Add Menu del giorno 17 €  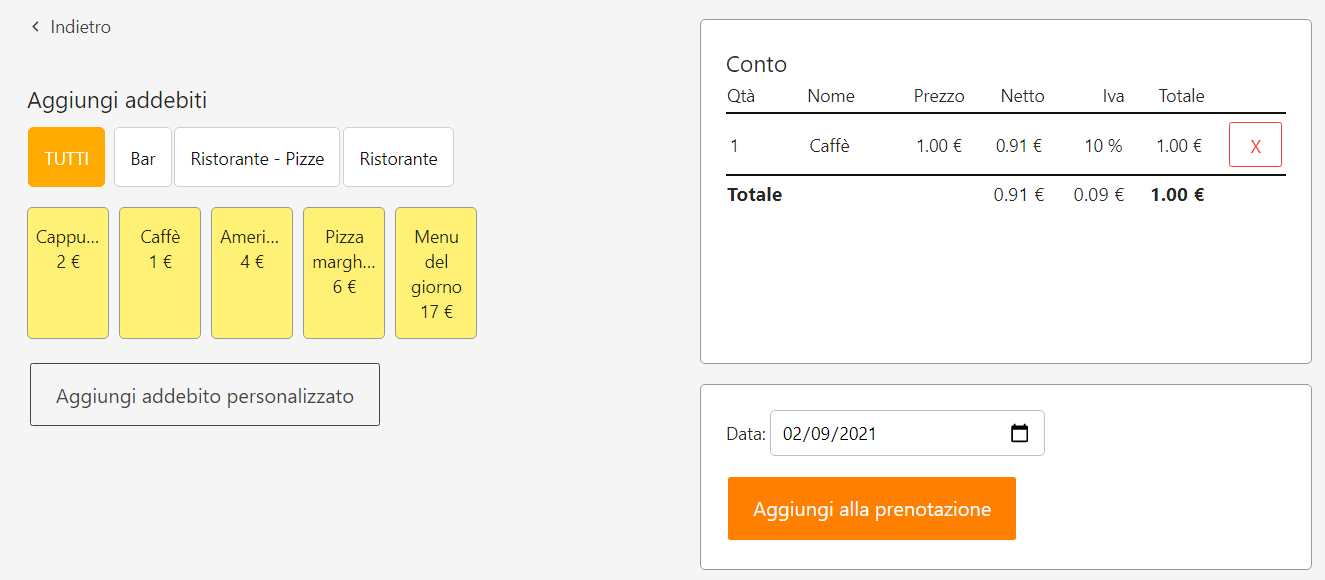pos(436,273)
